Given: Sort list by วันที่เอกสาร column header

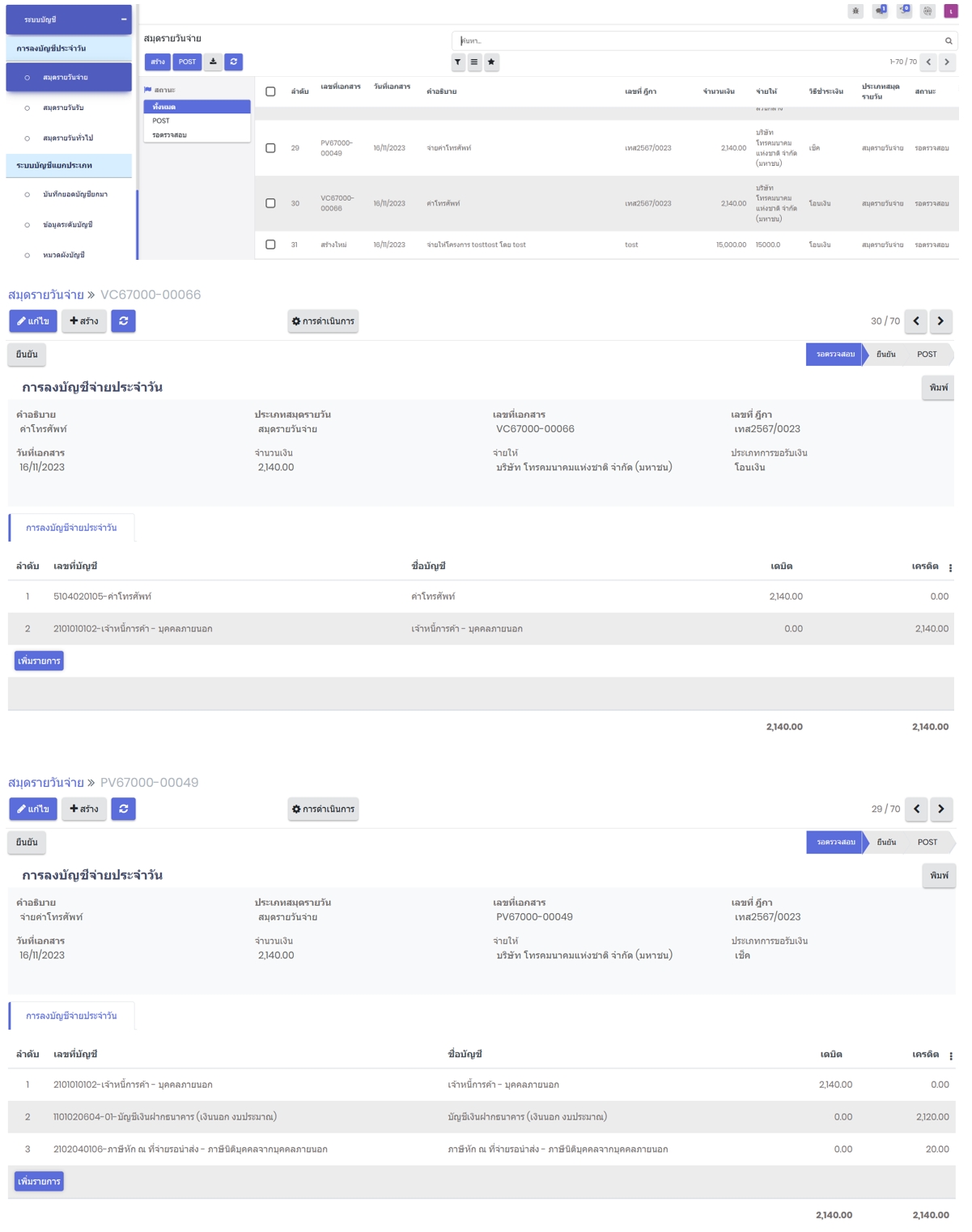Looking at the screenshot, I should click(392, 87).
